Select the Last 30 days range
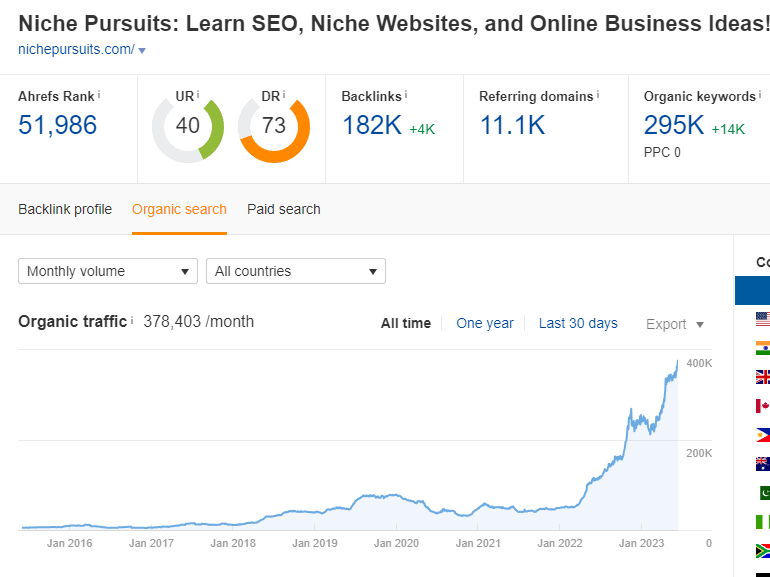This screenshot has width=770, height=577. [578, 323]
